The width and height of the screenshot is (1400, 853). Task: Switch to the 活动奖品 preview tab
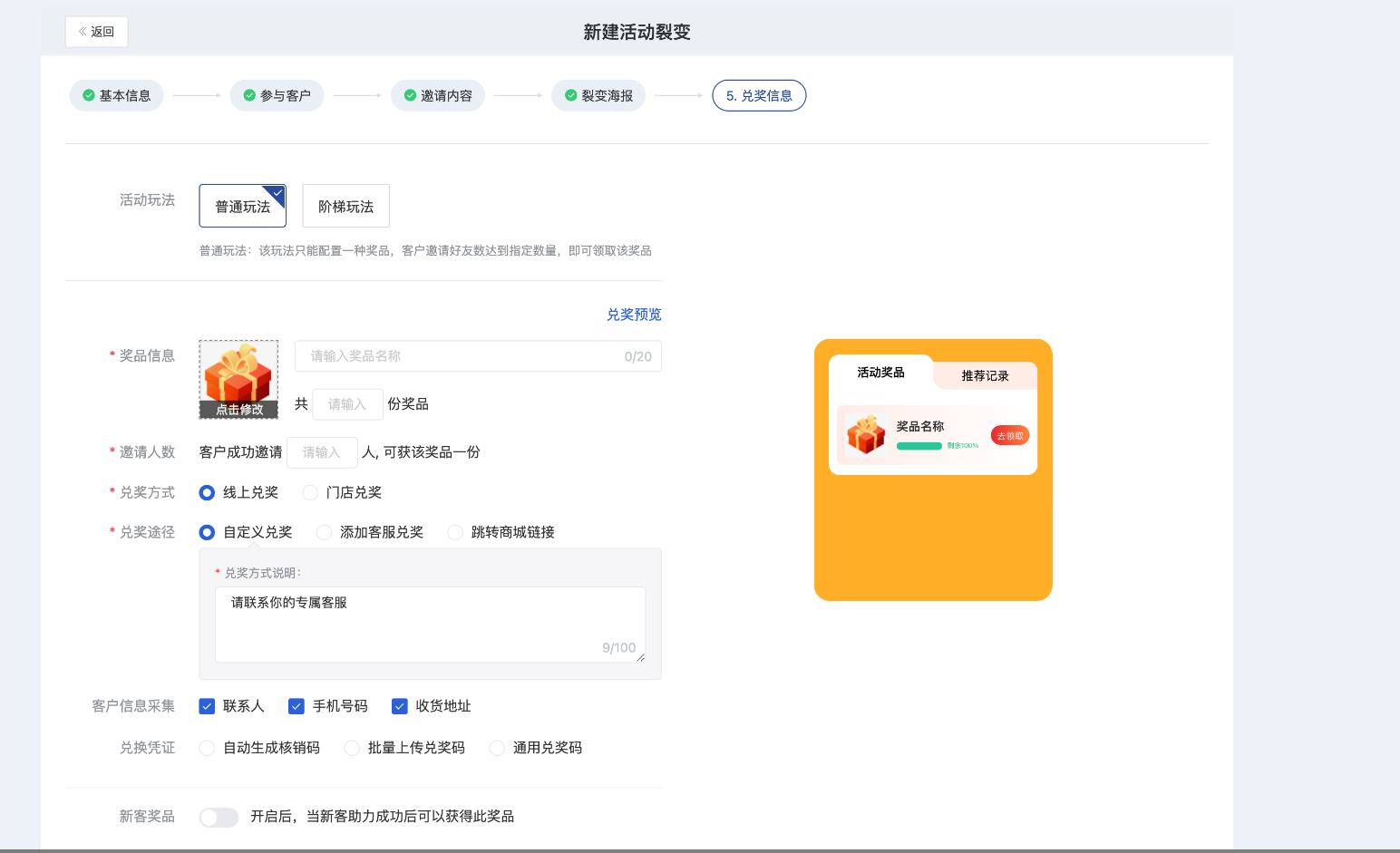click(x=880, y=373)
